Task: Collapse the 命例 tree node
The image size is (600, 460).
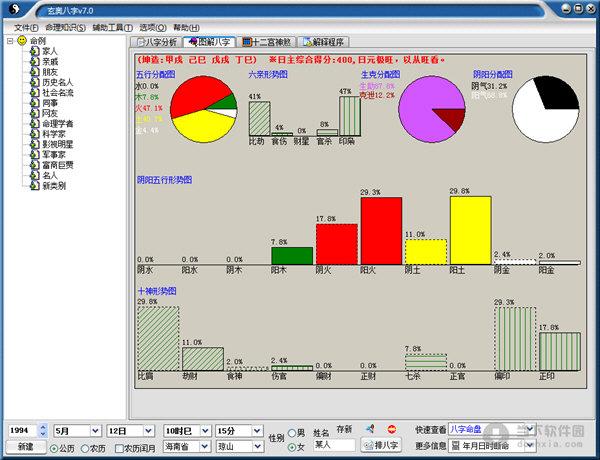Action: click(x=10, y=41)
